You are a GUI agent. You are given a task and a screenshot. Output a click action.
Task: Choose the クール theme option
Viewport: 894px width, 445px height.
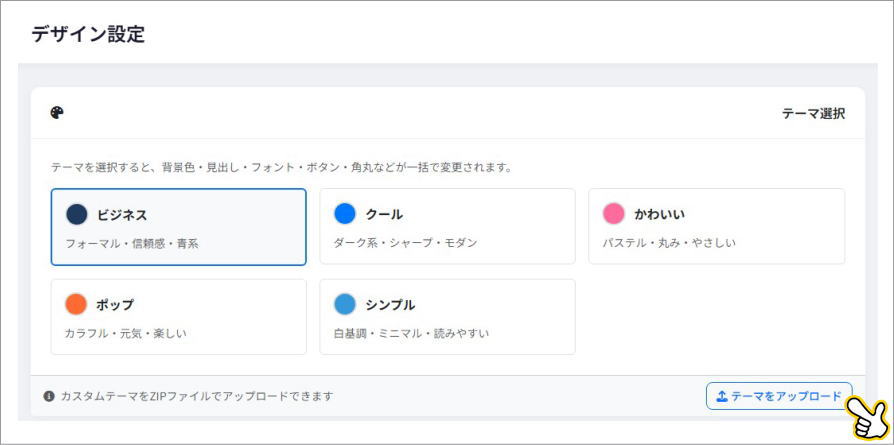447,227
